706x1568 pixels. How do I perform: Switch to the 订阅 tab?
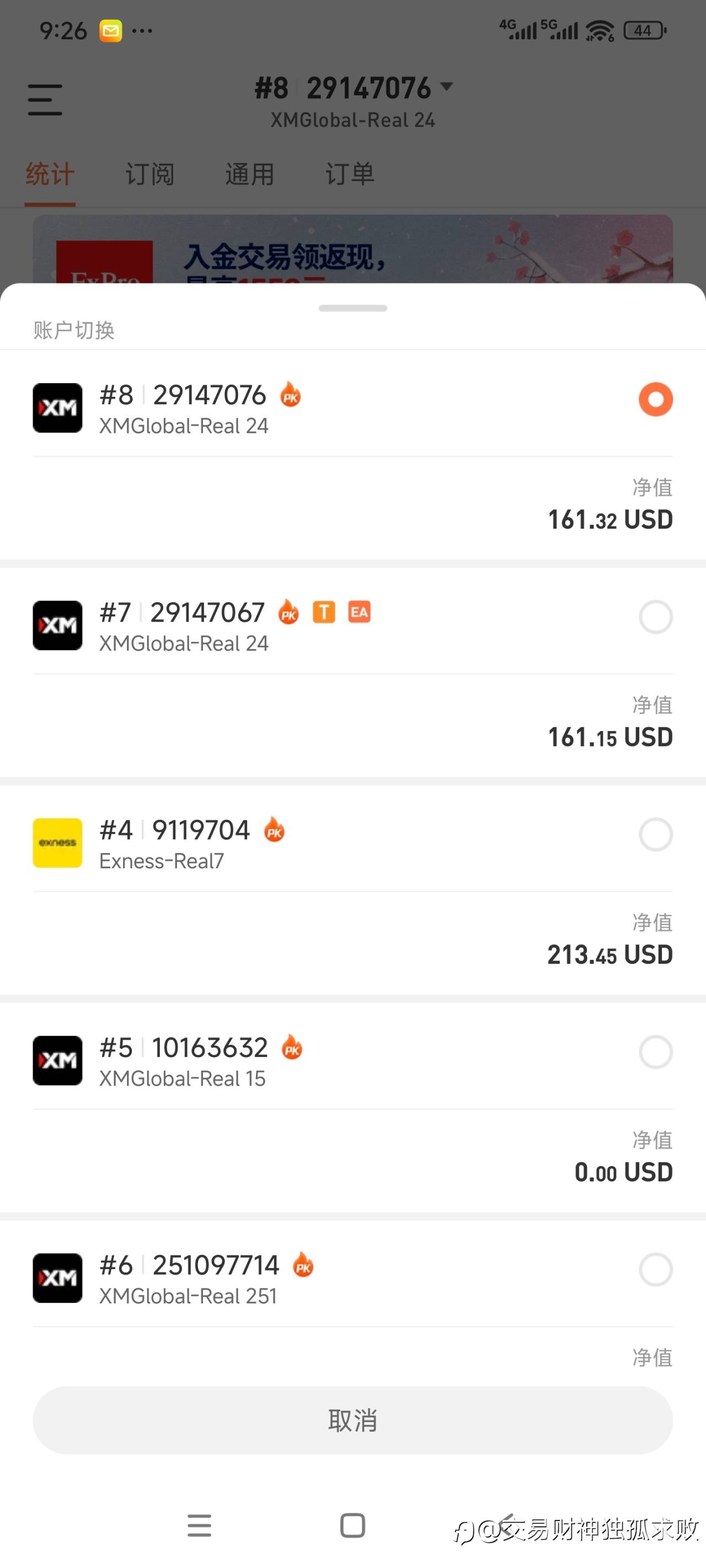pyautogui.click(x=150, y=175)
